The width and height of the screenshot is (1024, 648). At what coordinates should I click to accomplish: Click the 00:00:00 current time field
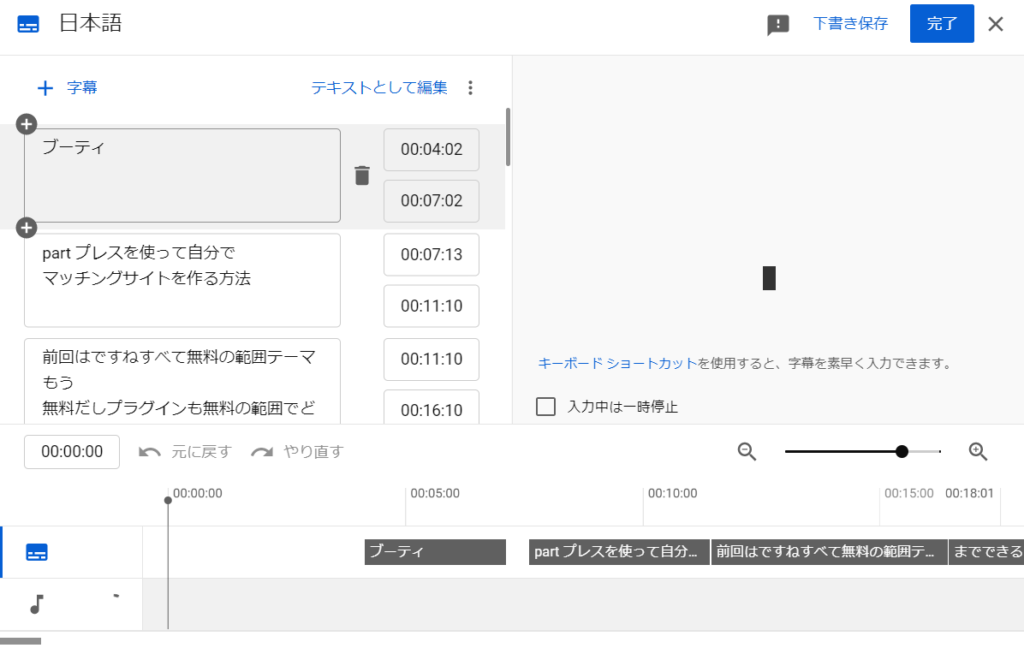click(x=72, y=452)
